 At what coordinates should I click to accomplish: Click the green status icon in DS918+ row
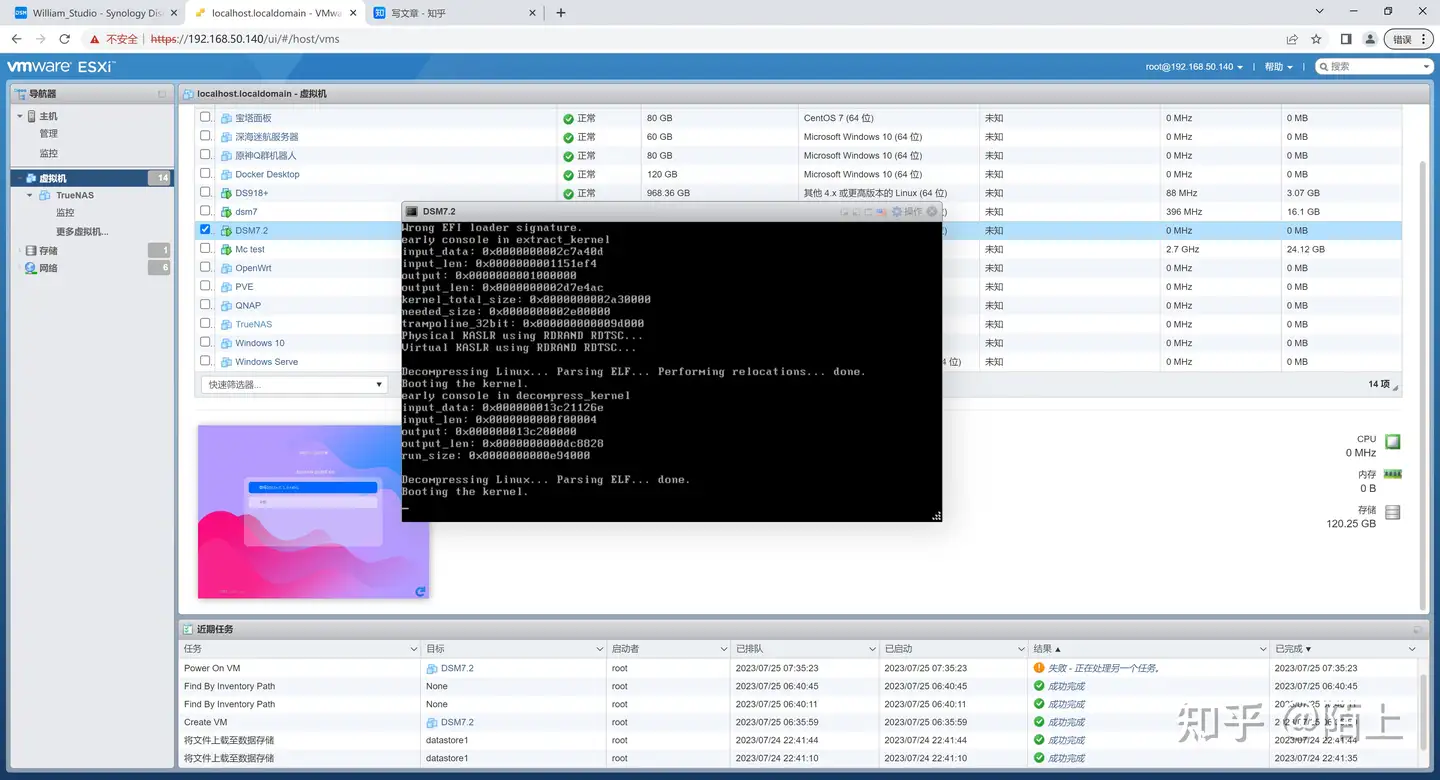pyautogui.click(x=568, y=193)
